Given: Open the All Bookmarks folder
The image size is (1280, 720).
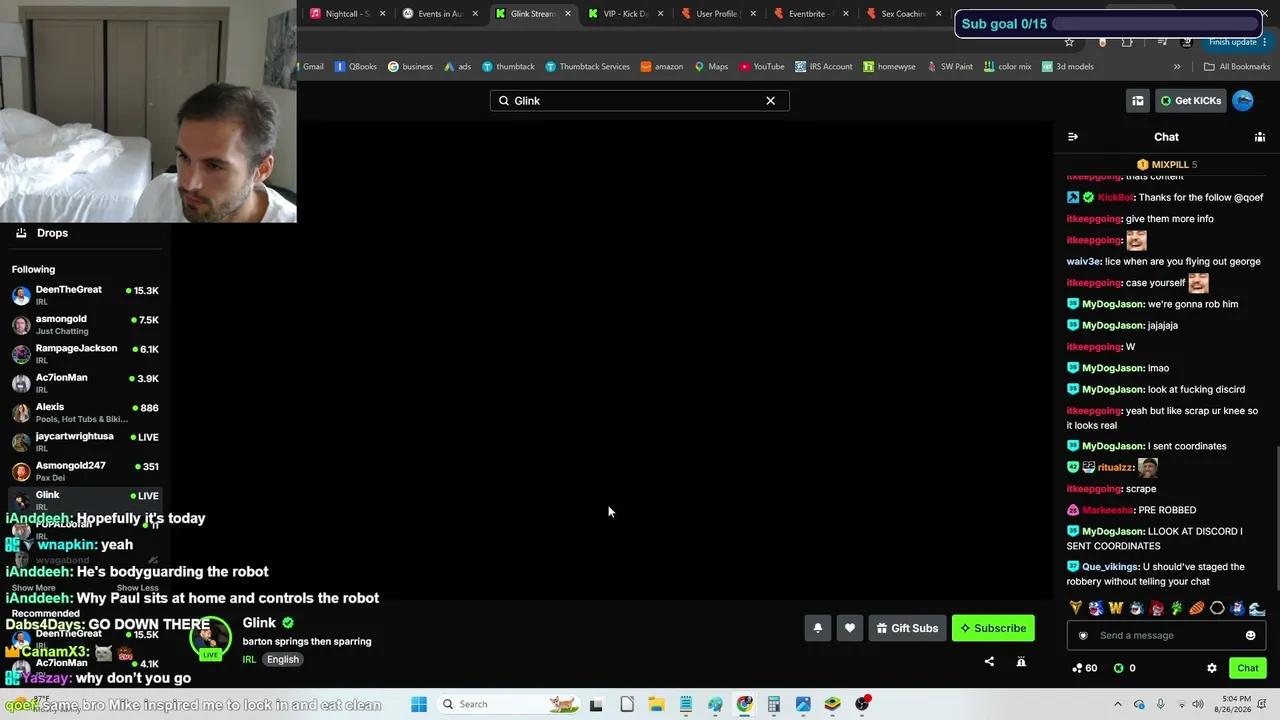Looking at the screenshot, I should [1237, 67].
